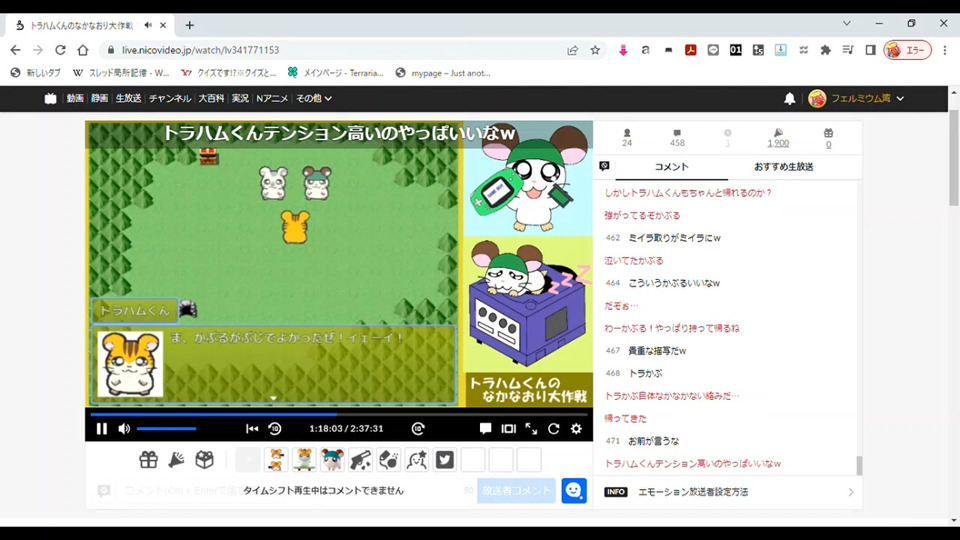Go to チャンネル in the top navigation

(170, 98)
